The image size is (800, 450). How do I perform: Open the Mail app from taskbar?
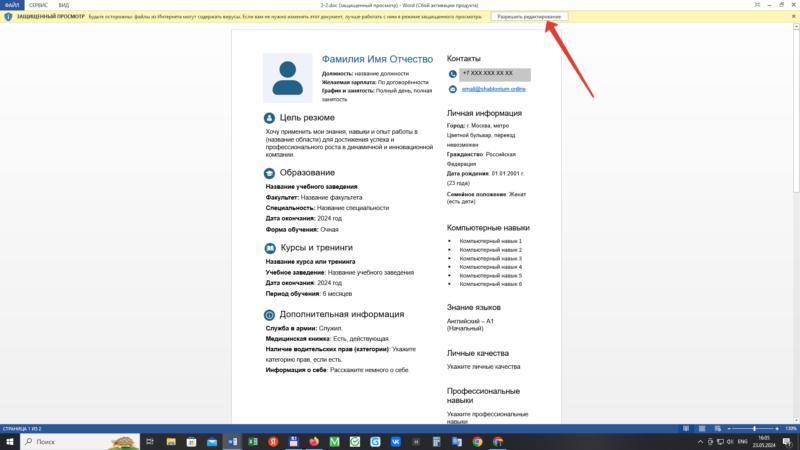point(212,442)
